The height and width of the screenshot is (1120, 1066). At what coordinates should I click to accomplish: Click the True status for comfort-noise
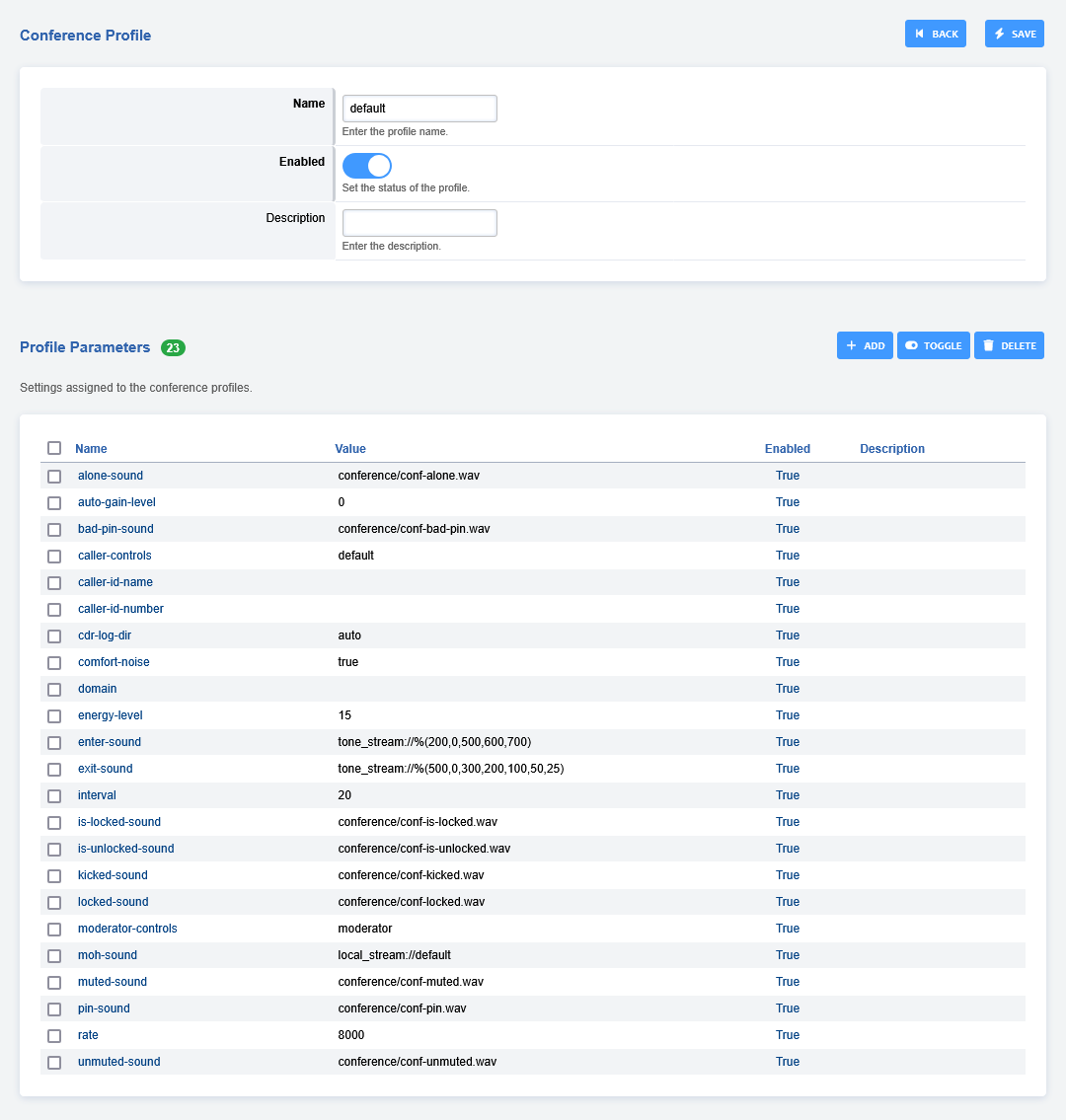pyautogui.click(x=788, y=662)
